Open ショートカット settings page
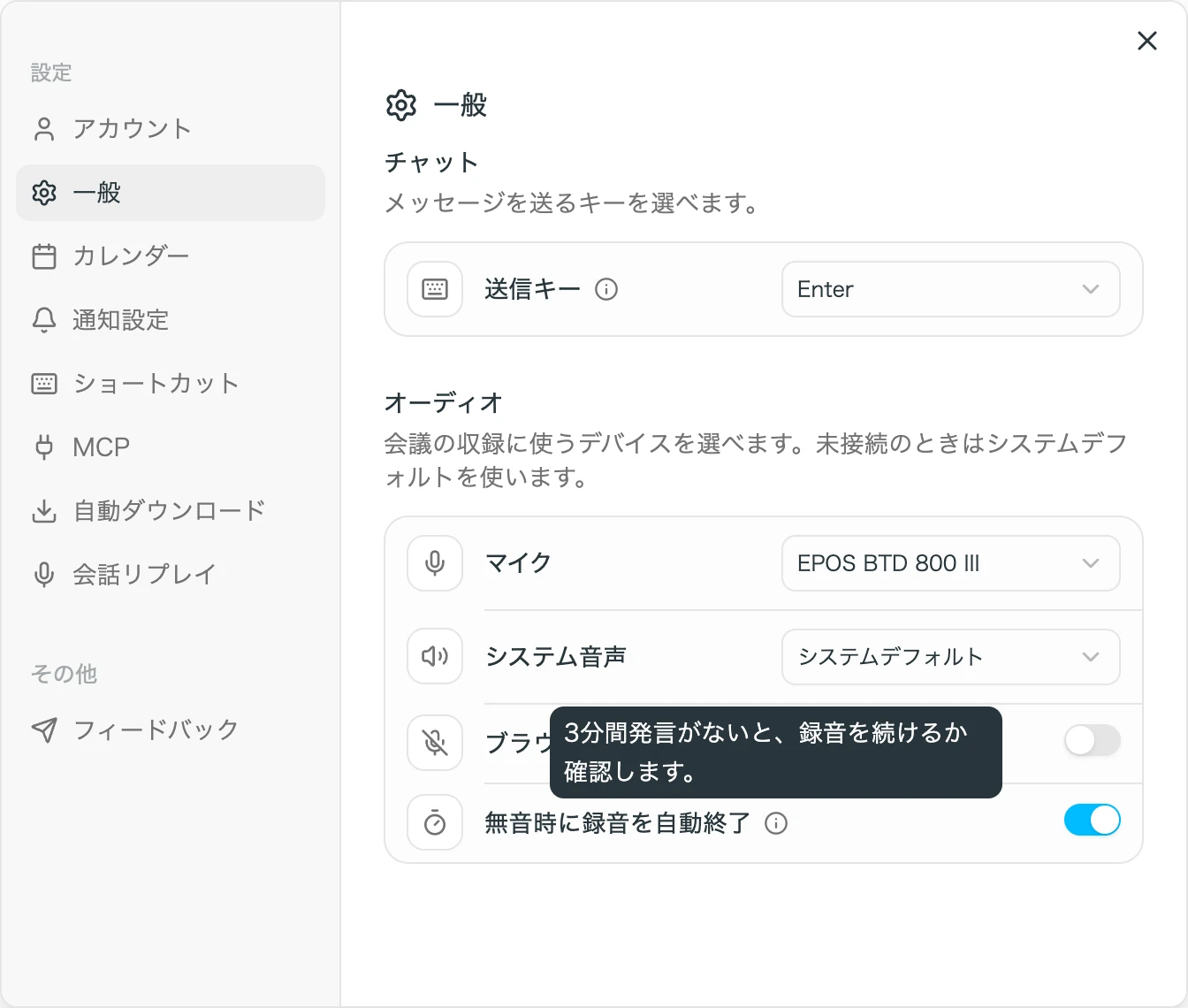The width and height of the screenshot is (1188, 1008). click(171, 384)
